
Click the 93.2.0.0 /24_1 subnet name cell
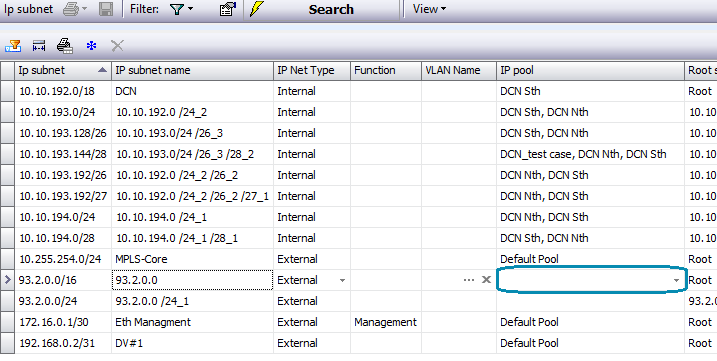[x=193, y=301]
